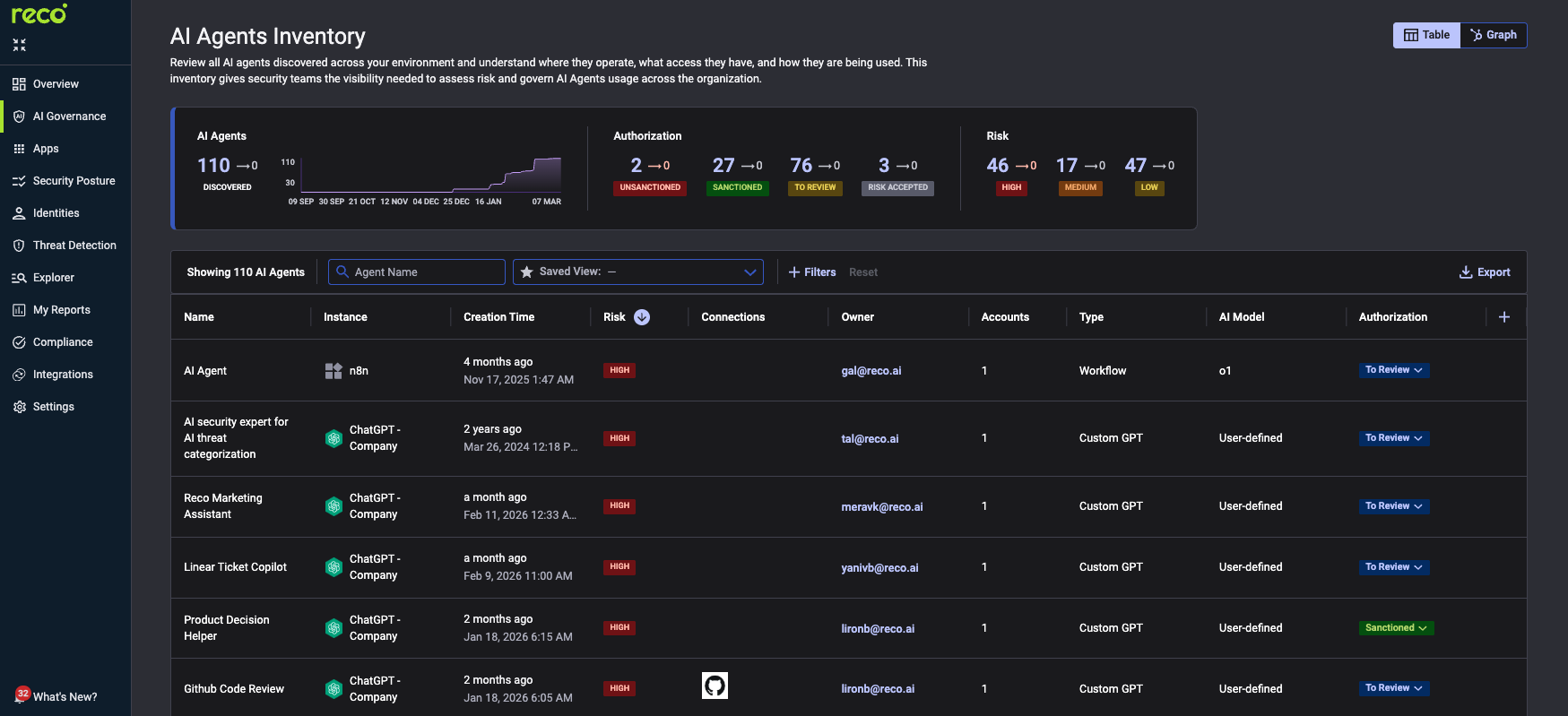This screenshot has width=1568, height=716.
Task: Switch to Table view
Action: (1426, 35)
